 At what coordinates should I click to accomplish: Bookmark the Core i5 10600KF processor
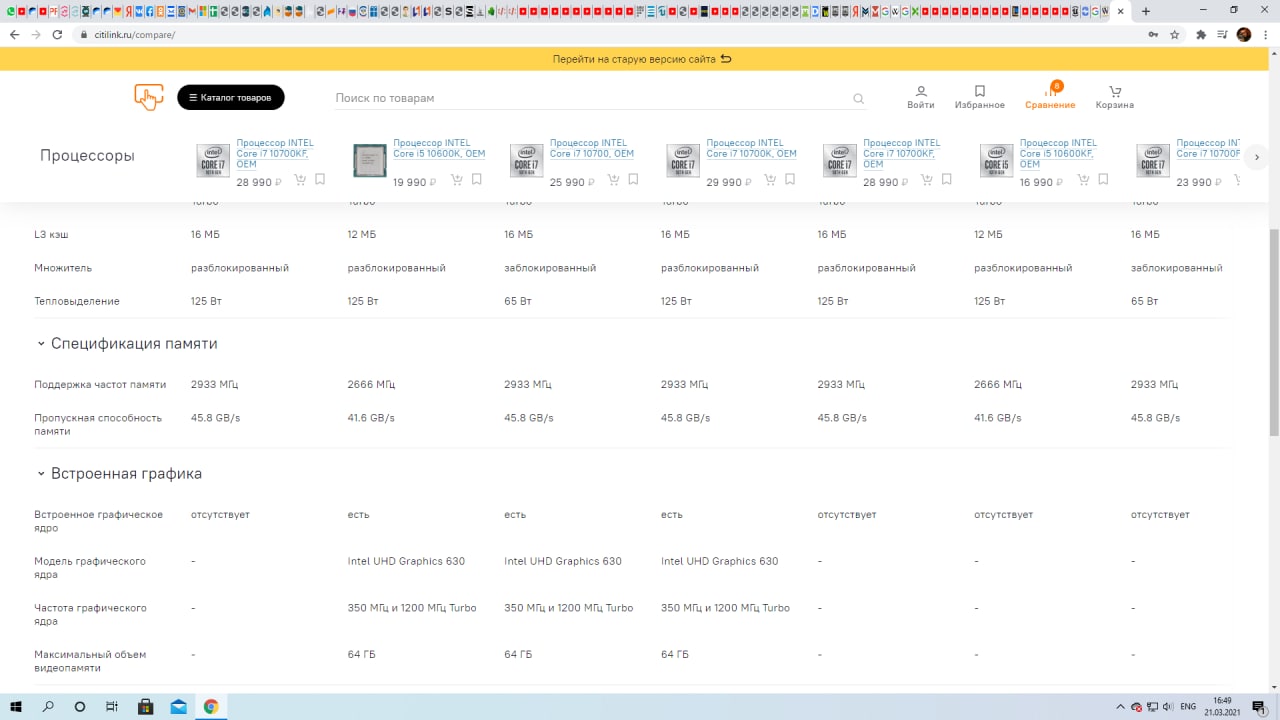[x=1104, y=180]
